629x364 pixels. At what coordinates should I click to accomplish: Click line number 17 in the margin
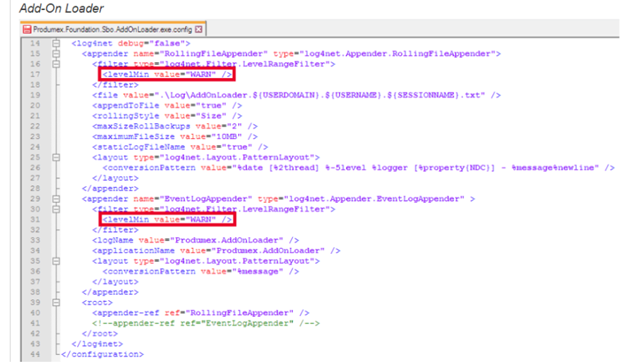pyautogui.click(x=35, y=74)
